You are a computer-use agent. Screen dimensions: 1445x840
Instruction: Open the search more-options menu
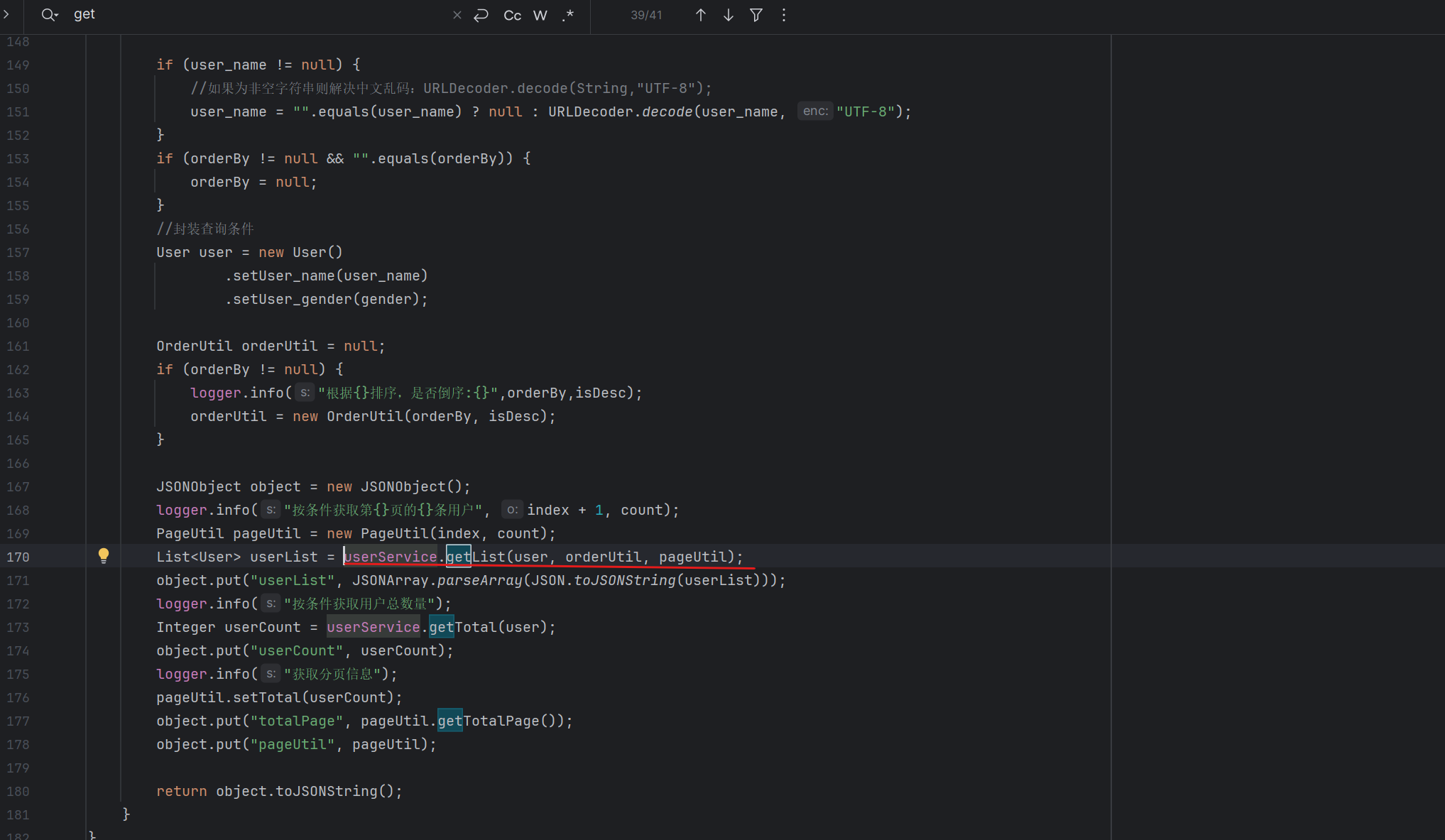[784, 15]
